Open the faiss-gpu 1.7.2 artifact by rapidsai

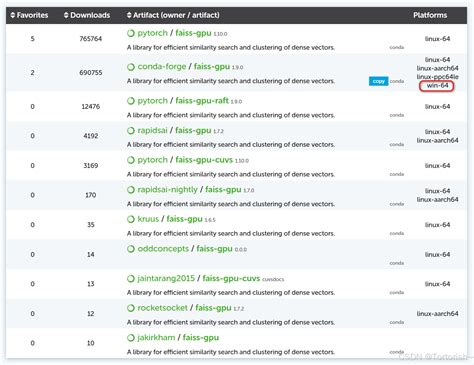193,130
